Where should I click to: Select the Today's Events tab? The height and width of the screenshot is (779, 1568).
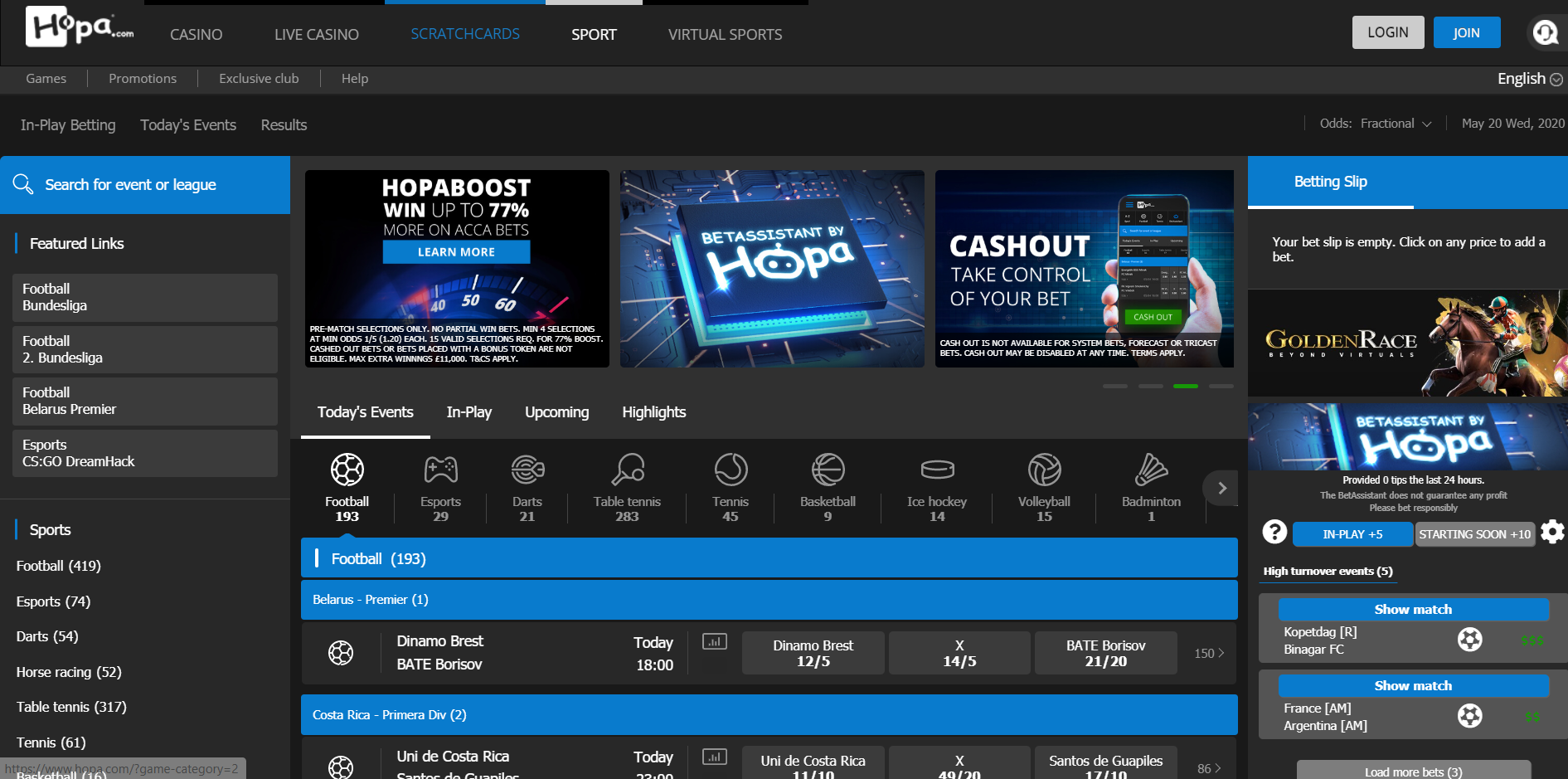[366, 412]
